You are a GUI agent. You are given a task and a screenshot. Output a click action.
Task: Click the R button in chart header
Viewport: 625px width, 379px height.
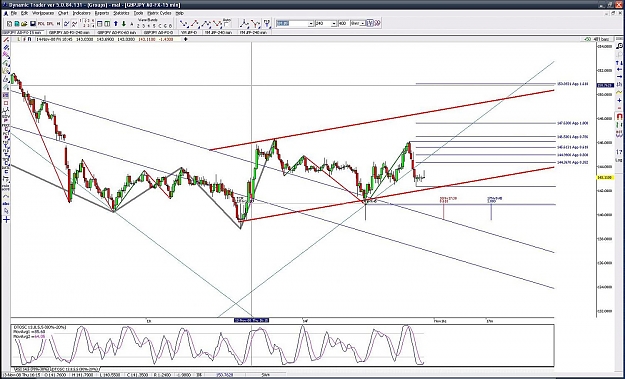pyautogui.click(x=29, y=39)
